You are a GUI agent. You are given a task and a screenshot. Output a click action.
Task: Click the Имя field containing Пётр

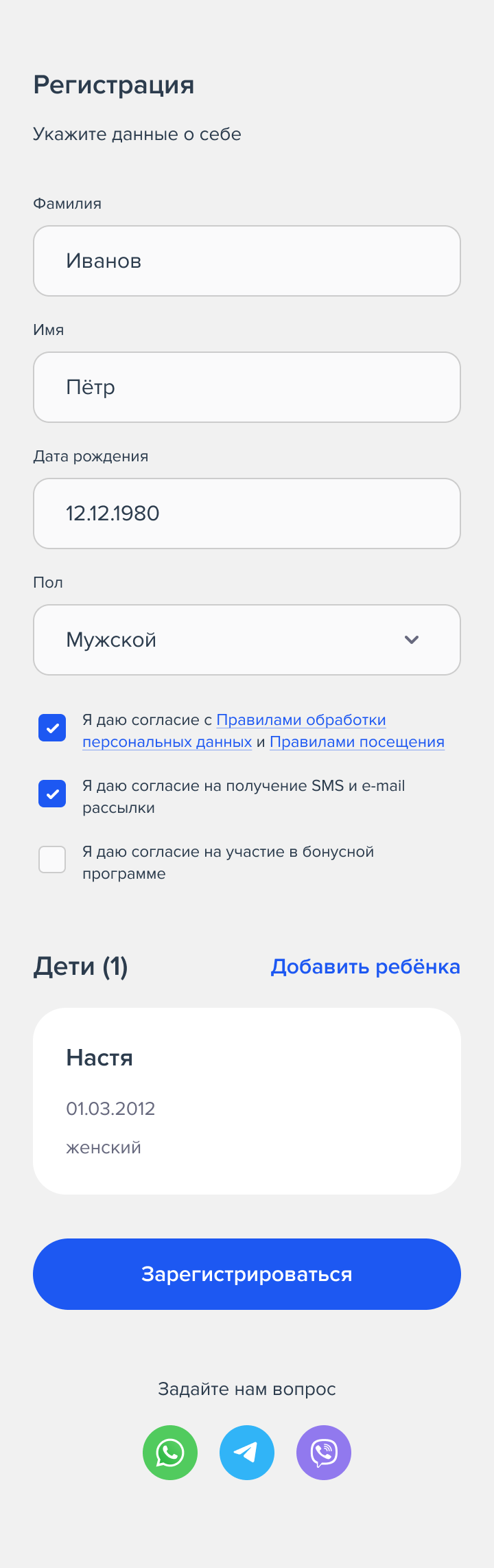(247, 387)
